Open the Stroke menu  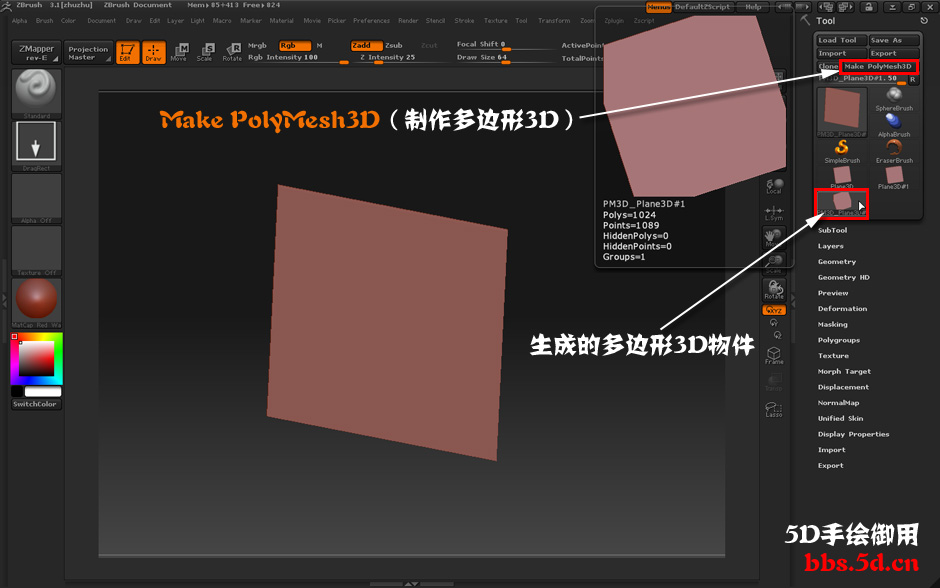[464, 20]
